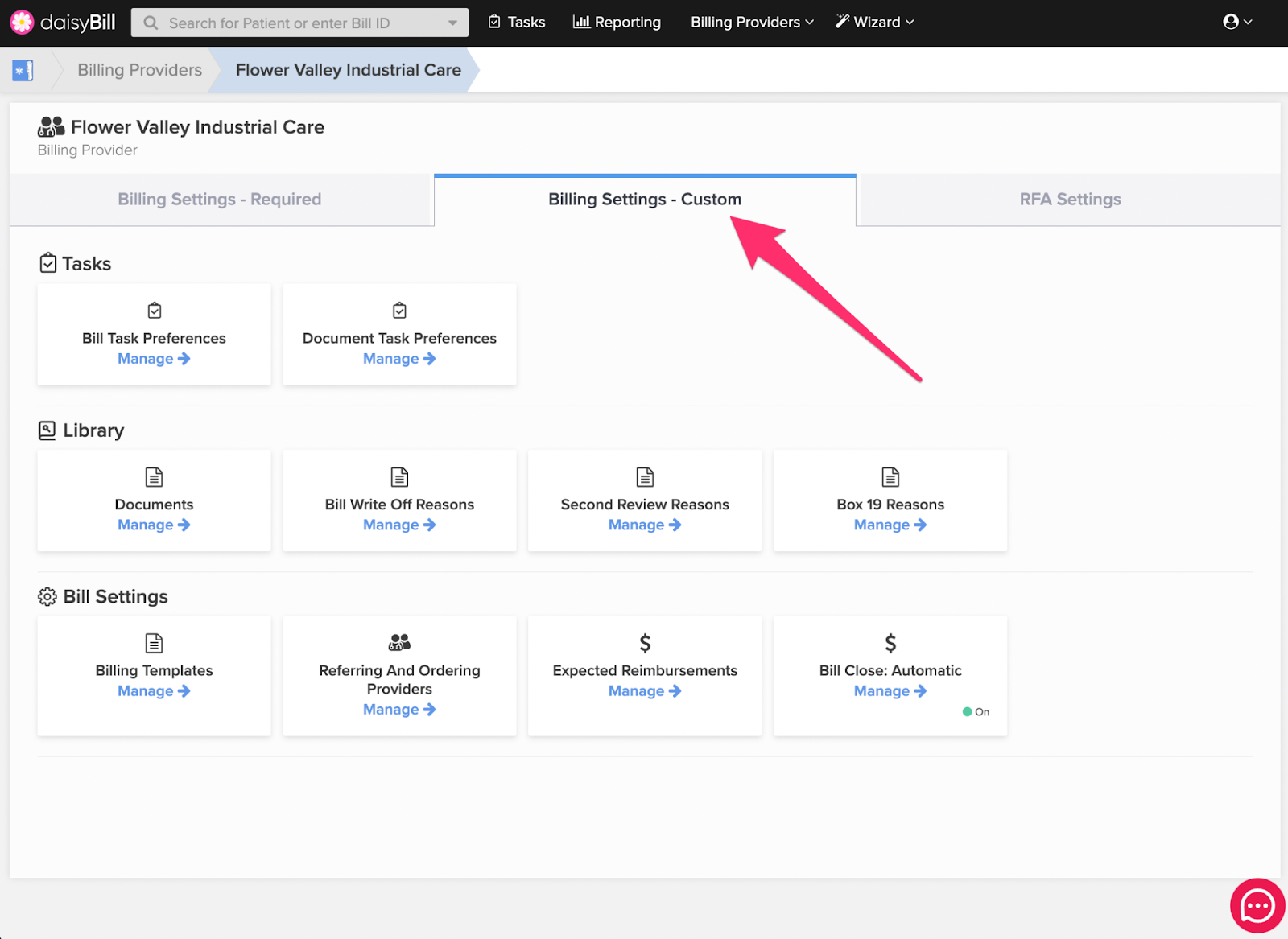Manage Document Task Preferences
1288x939 pixels.
tap(399, 359)
